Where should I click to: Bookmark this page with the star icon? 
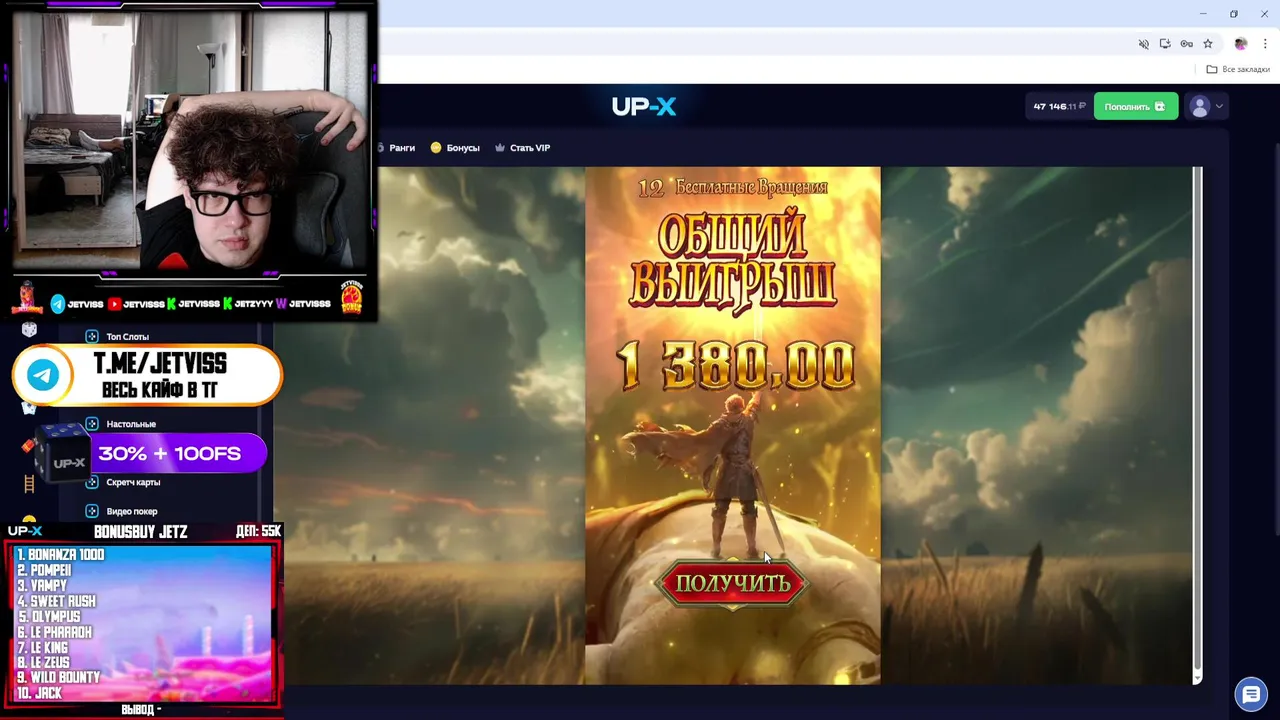click(x=1208, y=44)
